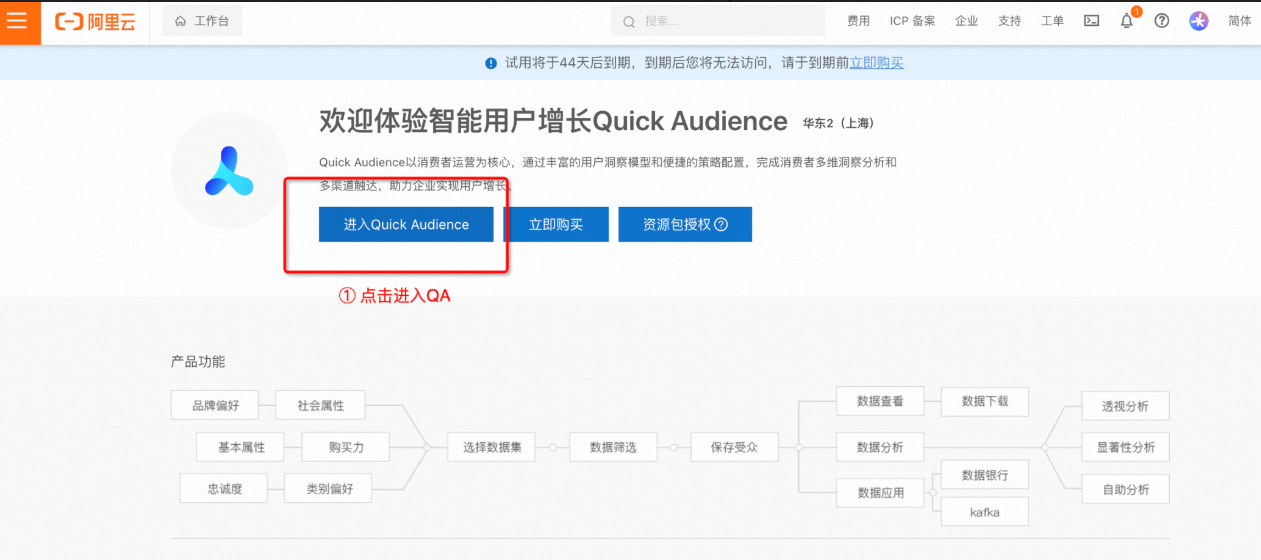Click the 数据下载 box
The image size is (1261, 560).
[985, 401]
